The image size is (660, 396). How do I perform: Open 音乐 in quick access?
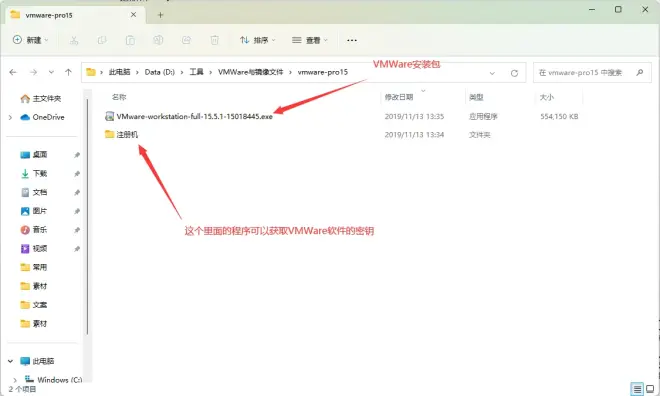tap(34, 230)
